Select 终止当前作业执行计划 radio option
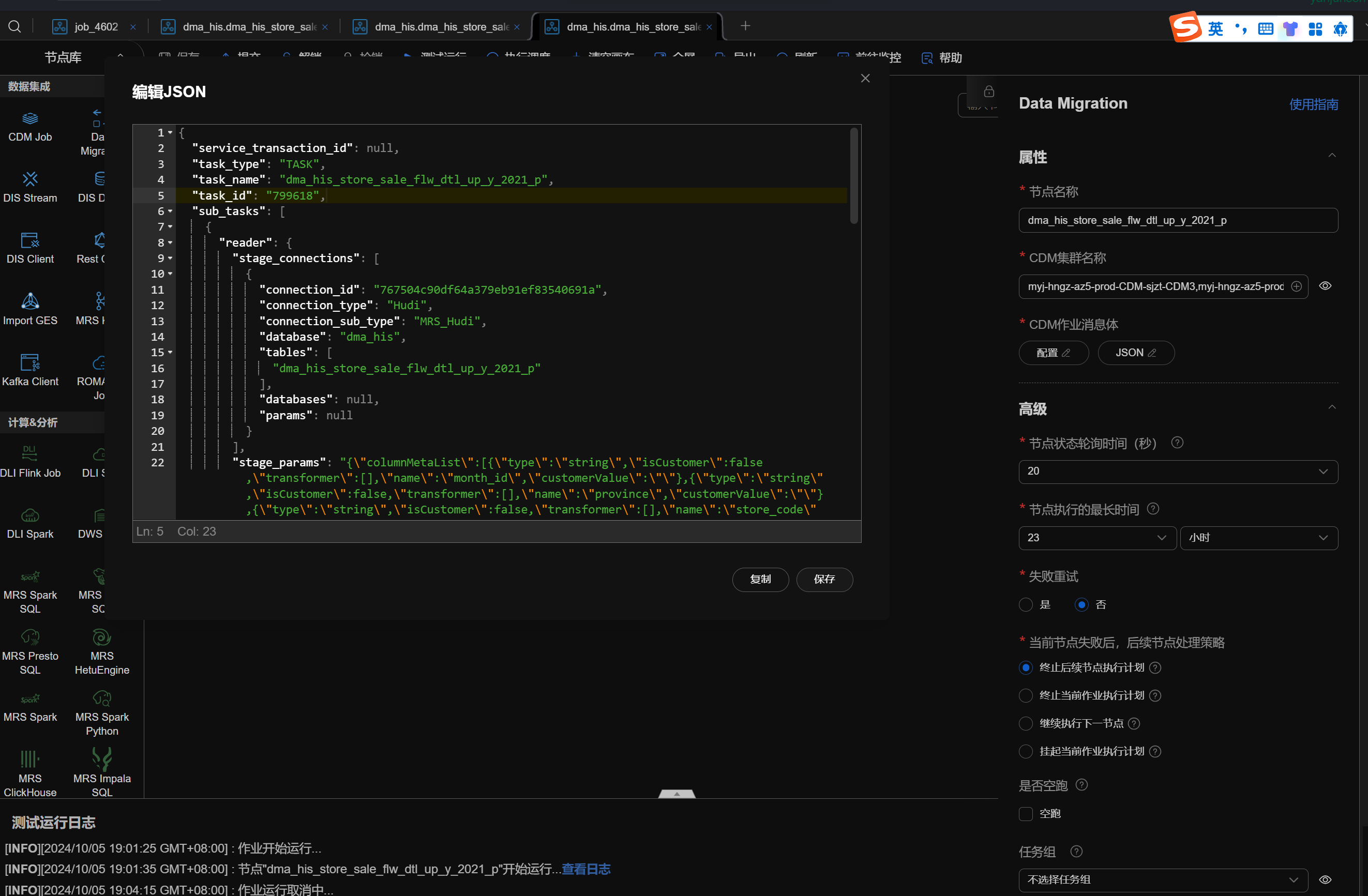The height and width of the screenshot is (896, 1368). (1026, 696)
